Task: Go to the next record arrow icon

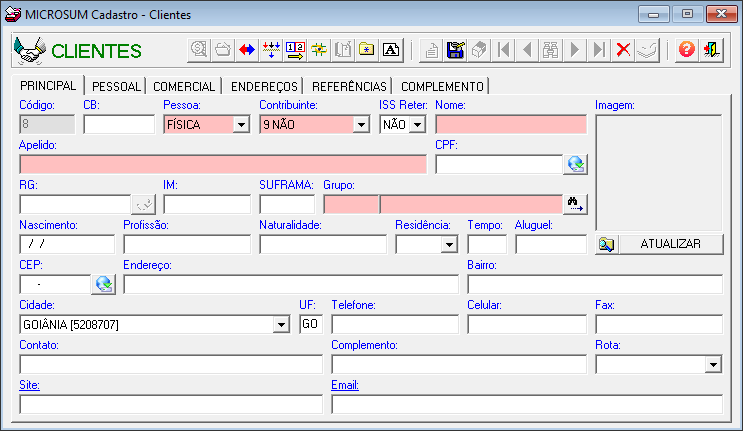Action: 575,50
